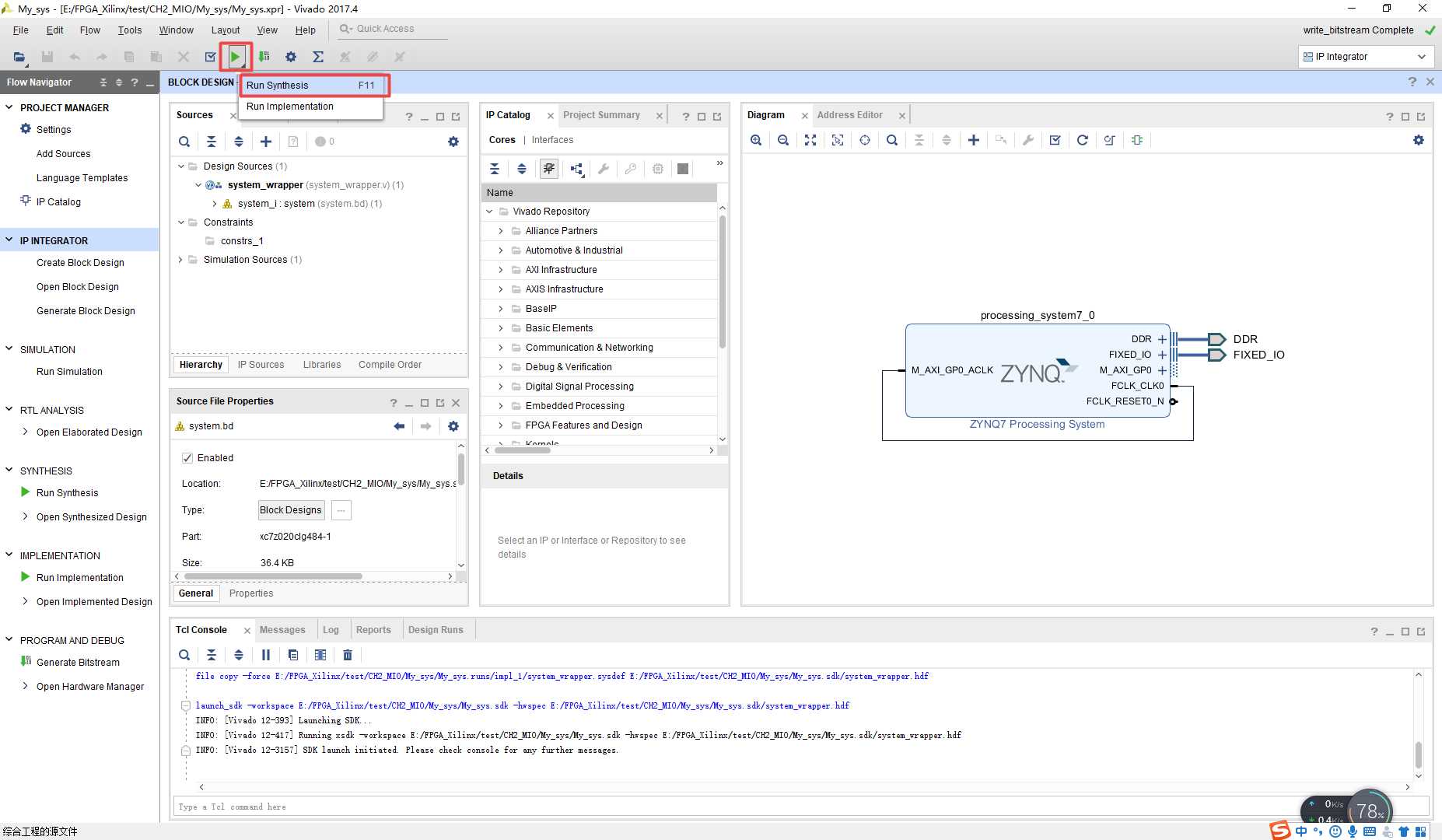Image resolution: width=1442 pixels, height=840 pixels.
Task: Click Clear trash icon in Tcl Console
Action: click(348, 655)
